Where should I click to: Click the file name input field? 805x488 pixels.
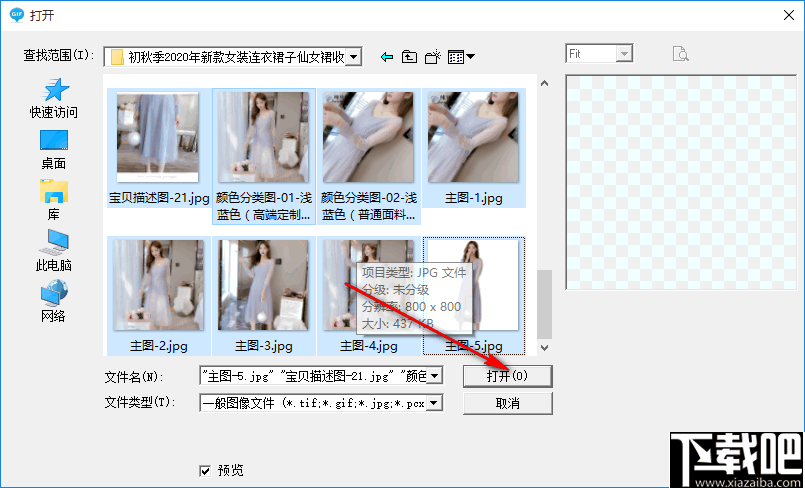tap(314, 377)
